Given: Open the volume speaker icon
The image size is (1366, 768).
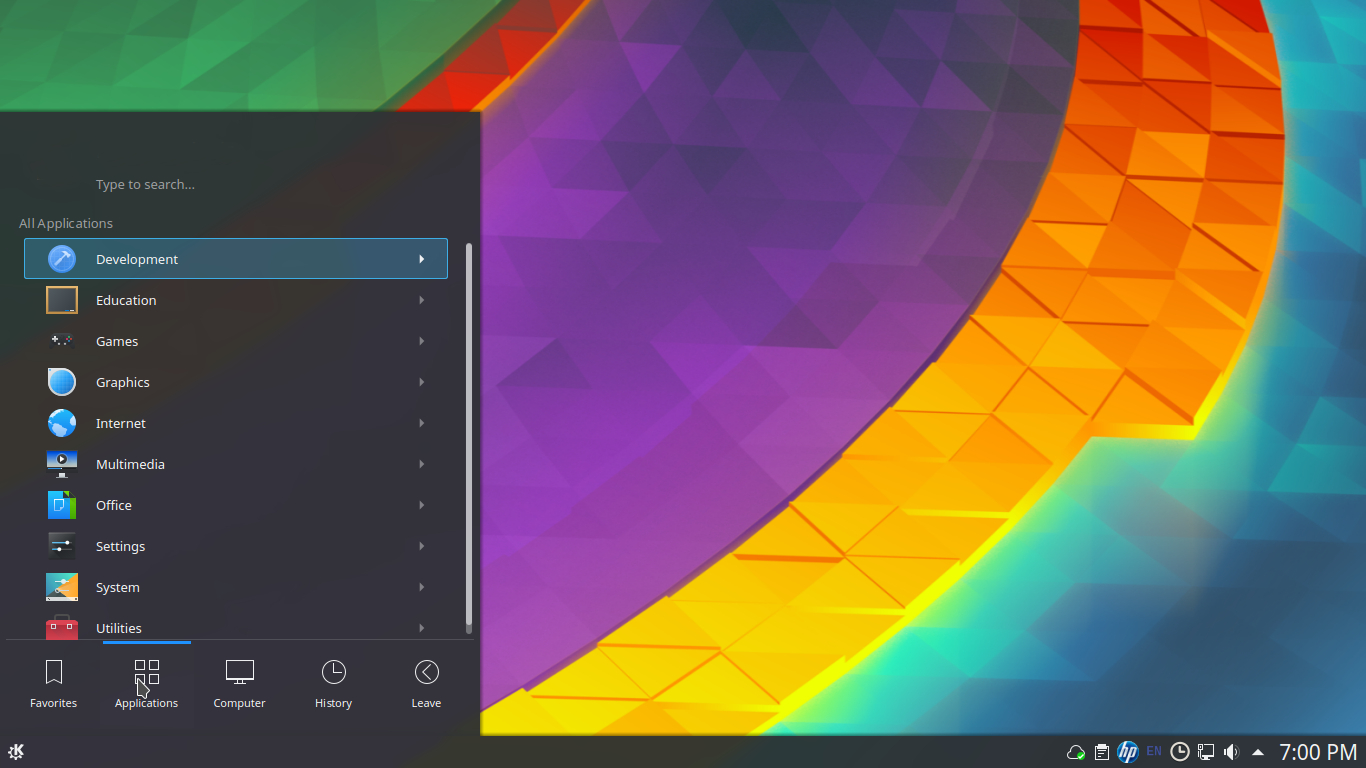Looking at the screenshot, I should 1231,752.
